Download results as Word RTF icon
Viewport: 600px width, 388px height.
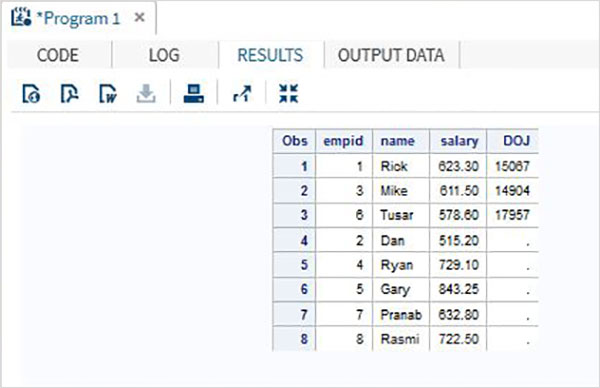(x=108, y=94)
